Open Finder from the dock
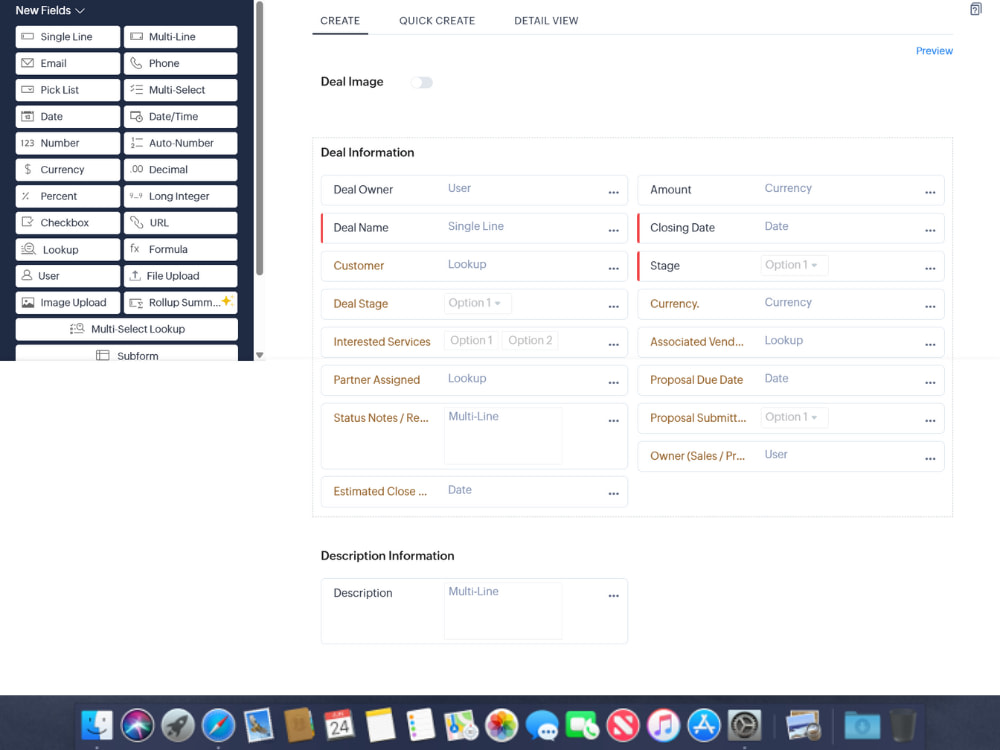 pyautogui.click(x=97, y=725)
